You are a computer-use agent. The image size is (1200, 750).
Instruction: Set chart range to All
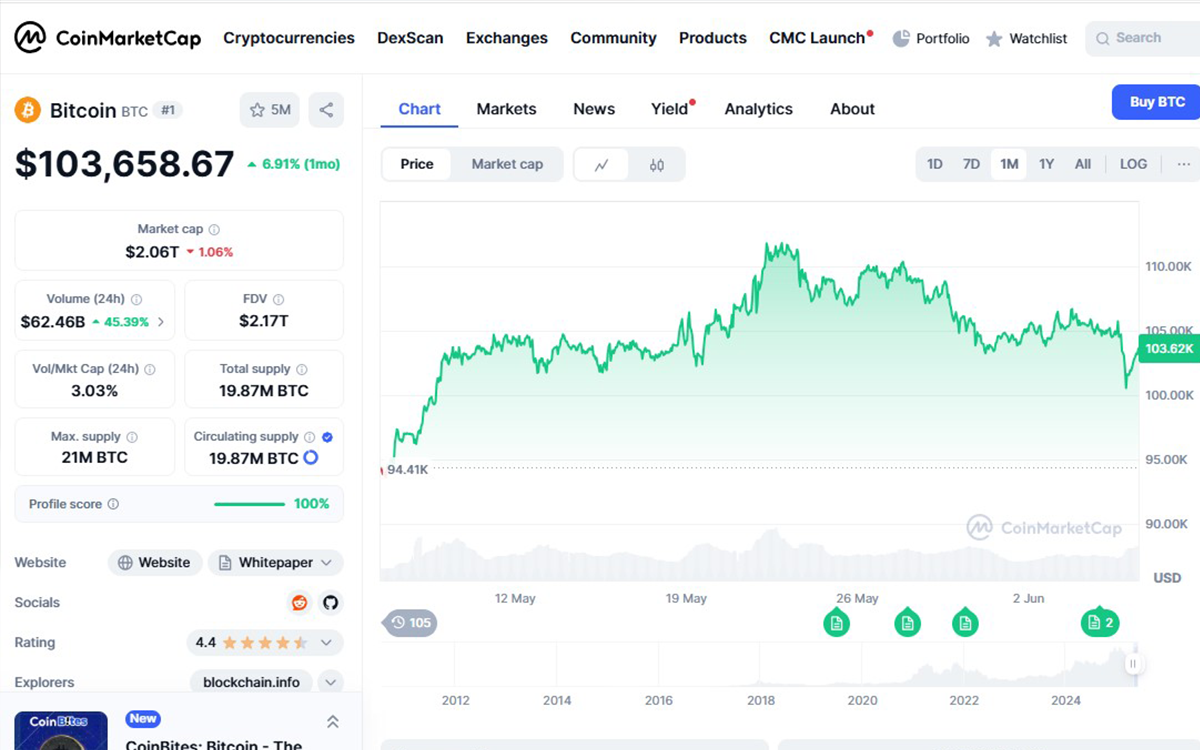(1083, 164)
